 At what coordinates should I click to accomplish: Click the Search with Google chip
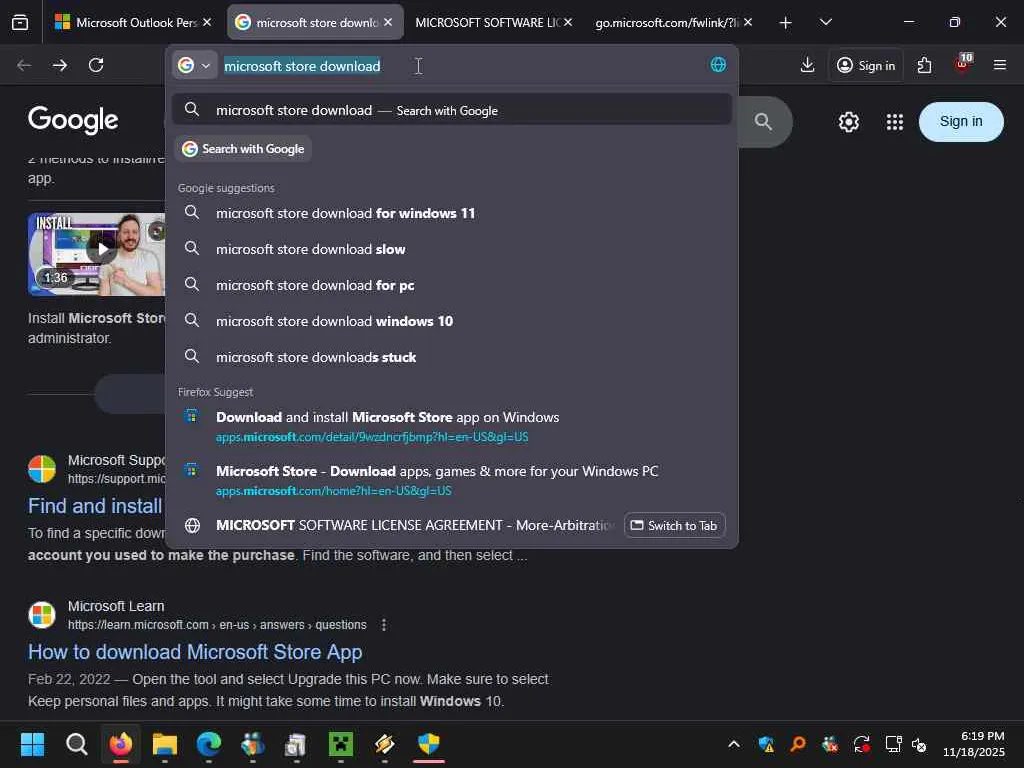click(243, 149)
